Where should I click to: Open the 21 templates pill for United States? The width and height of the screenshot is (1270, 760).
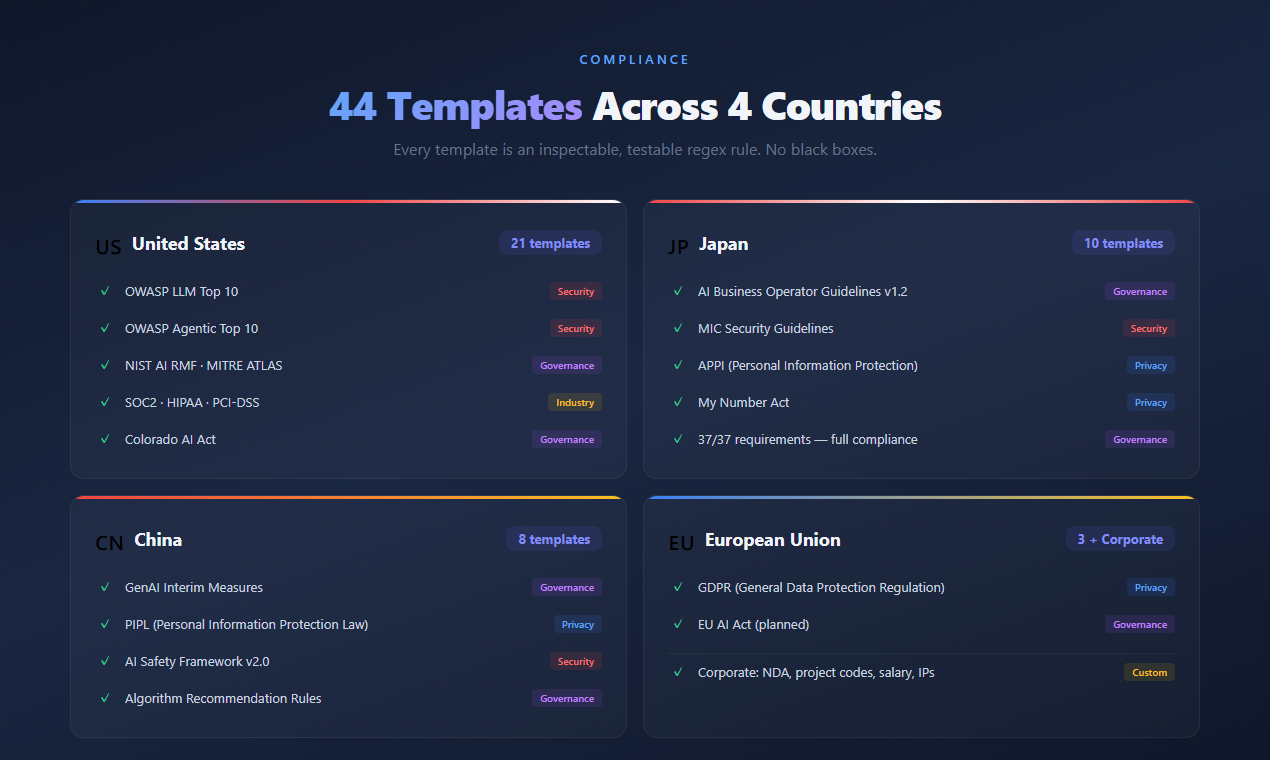tap(550, 243)
